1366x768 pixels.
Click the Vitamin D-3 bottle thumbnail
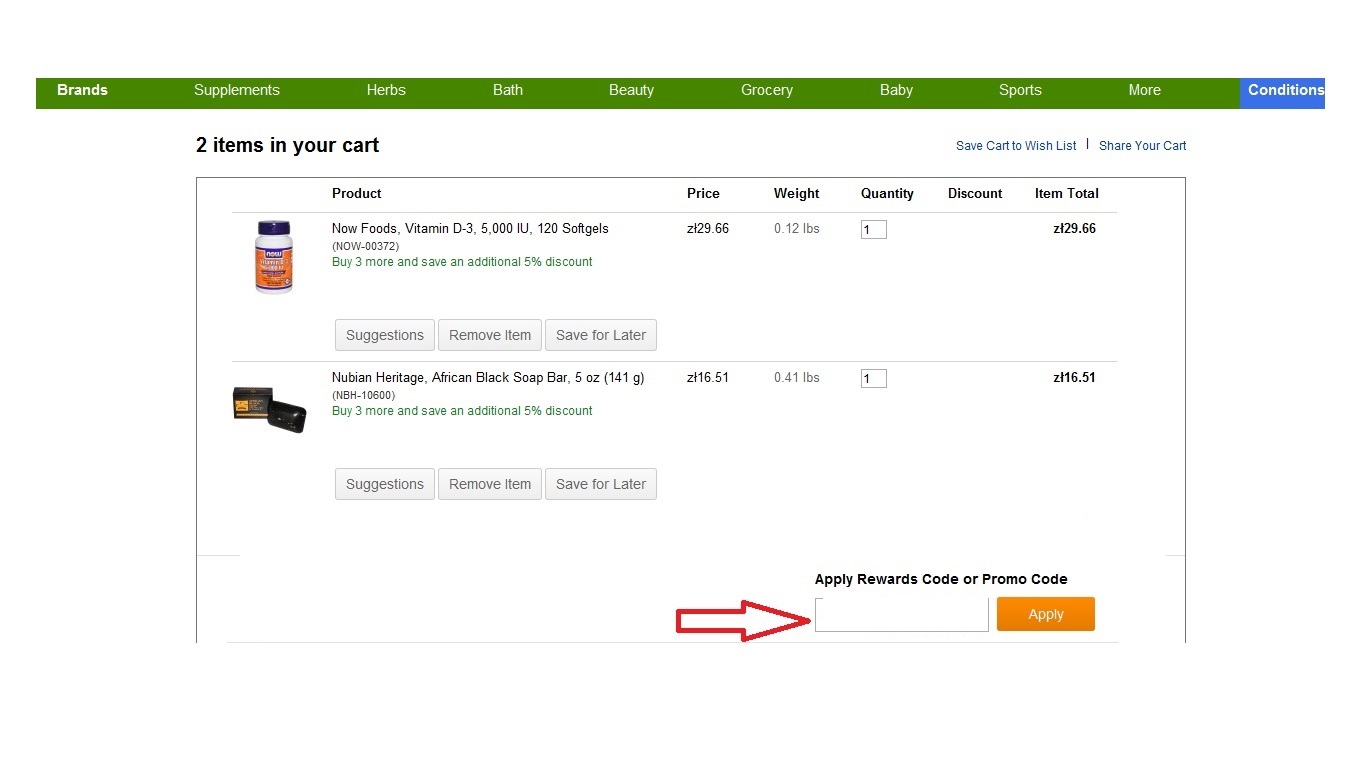point(273,257)
